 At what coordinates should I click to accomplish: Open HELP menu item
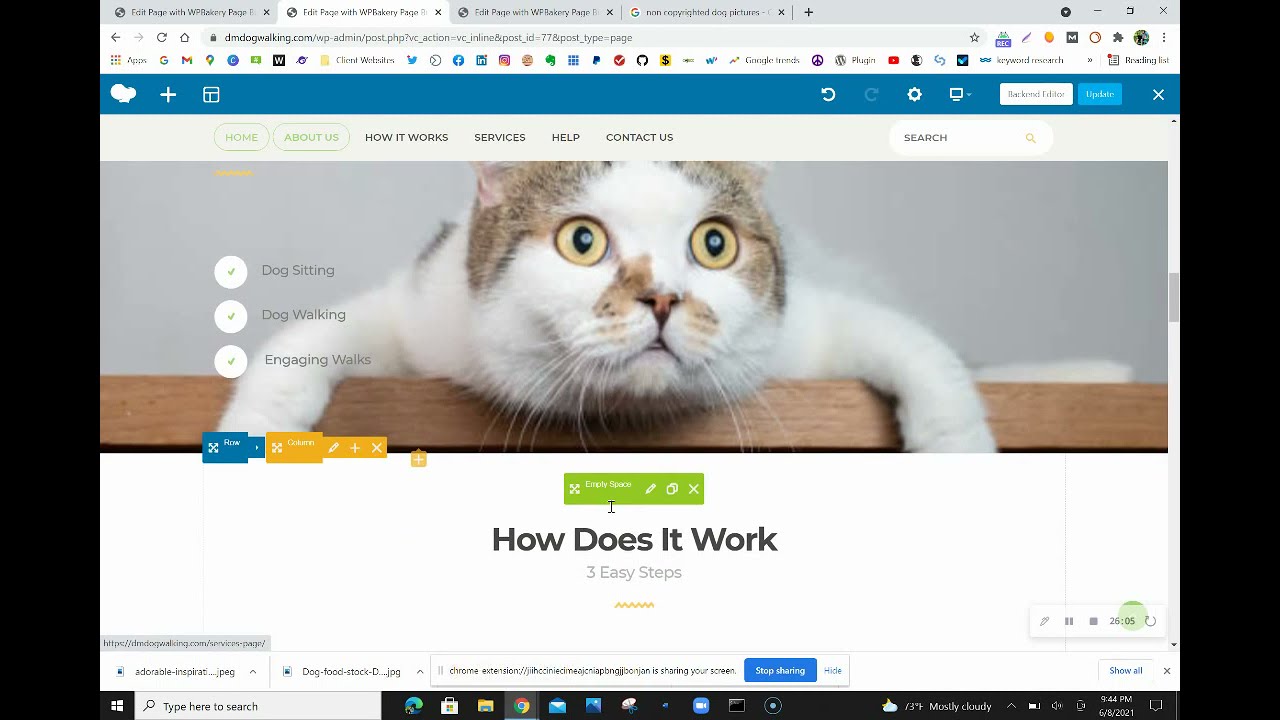[565, 137]
